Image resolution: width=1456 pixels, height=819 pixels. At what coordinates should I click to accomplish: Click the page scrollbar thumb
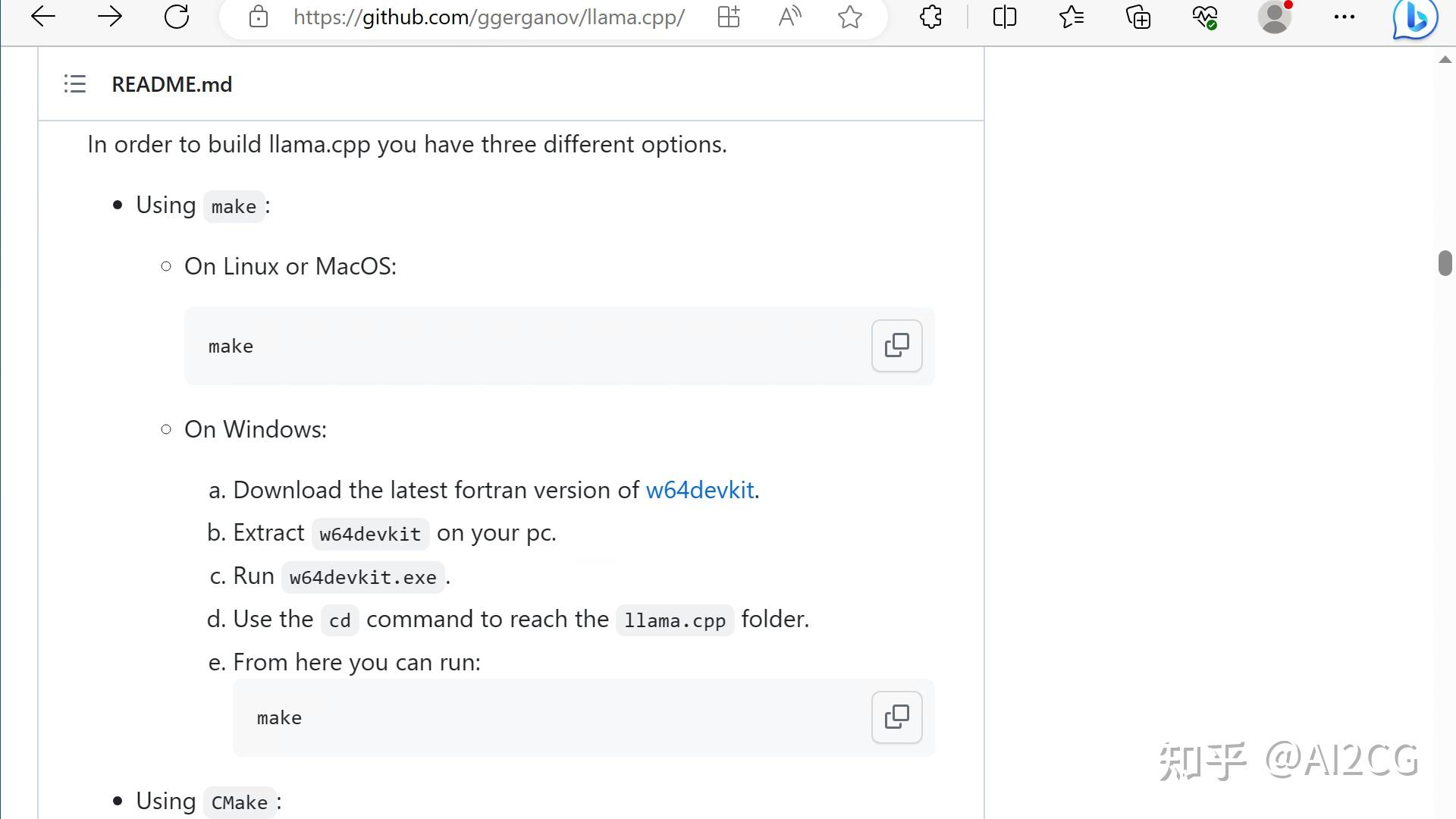1445,263
